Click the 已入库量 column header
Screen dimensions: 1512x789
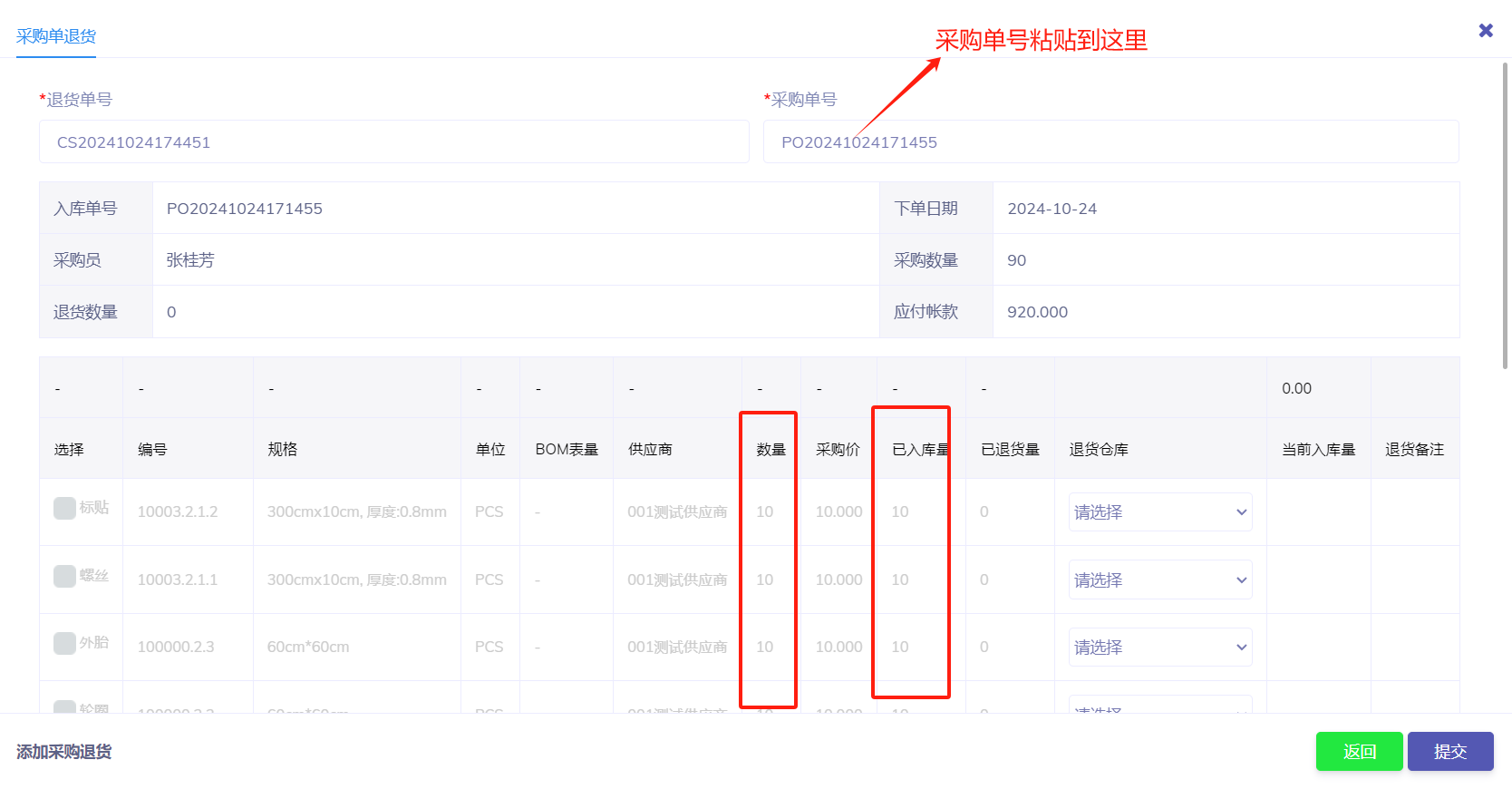(x=920, y=450)
